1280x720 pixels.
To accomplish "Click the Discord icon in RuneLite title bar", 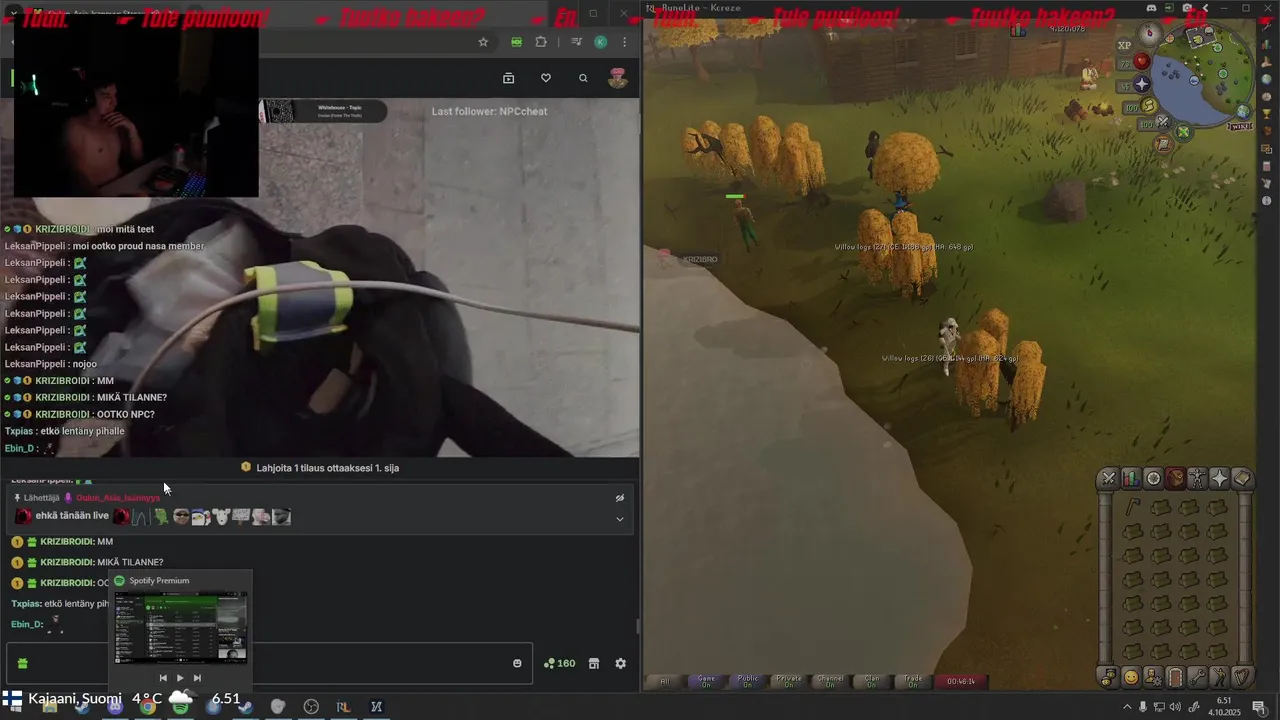I will [1151, 8].
